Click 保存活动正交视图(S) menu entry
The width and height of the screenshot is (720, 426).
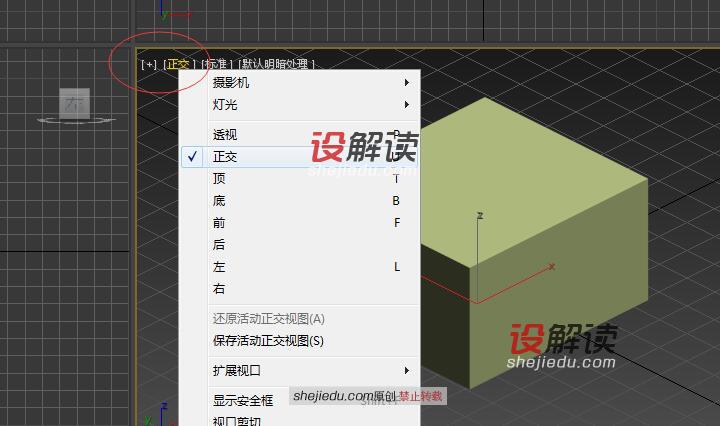tap(268, 341)
